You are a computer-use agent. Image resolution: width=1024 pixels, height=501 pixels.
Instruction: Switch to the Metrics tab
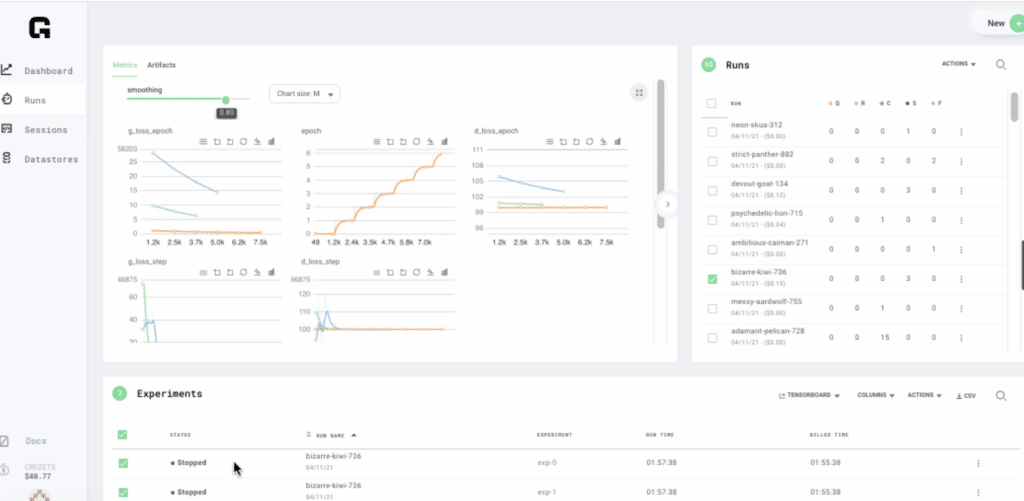[125, 65]
